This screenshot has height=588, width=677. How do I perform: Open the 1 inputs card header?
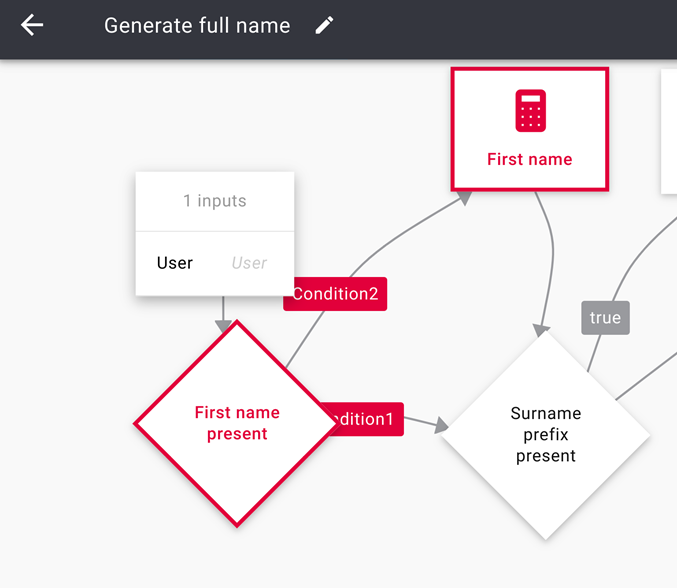pos(215,201)
